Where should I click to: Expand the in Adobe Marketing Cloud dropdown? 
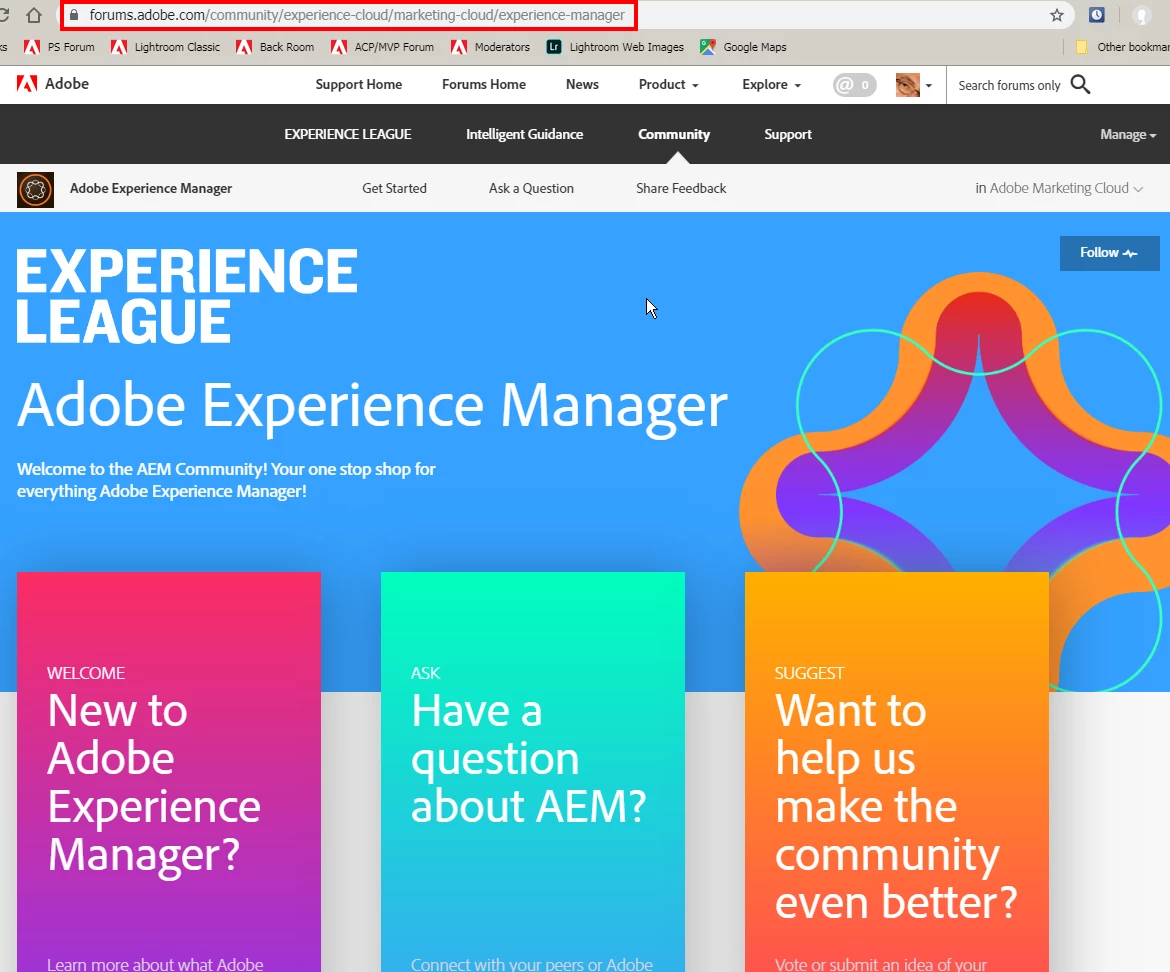(1059, 188)
